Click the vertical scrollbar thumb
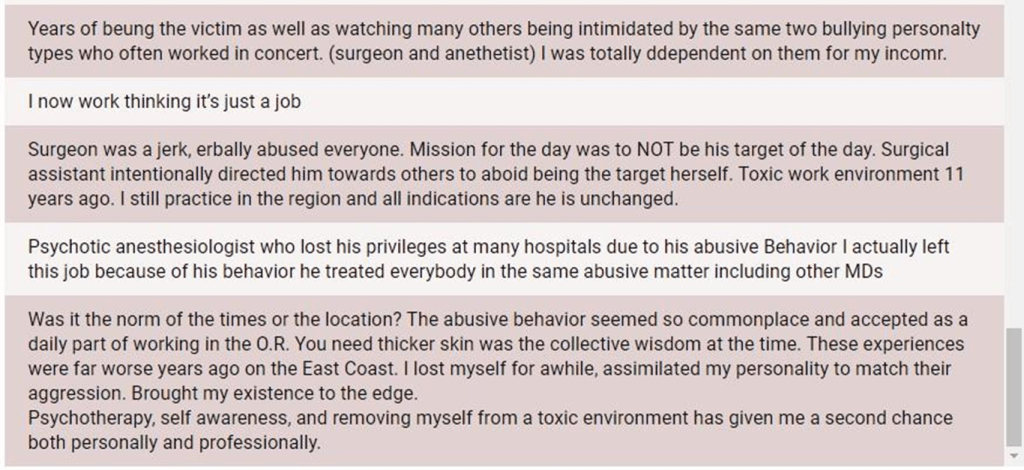Image resolution: width=1024 pixels, height=470 pixels. point(1014,385)
